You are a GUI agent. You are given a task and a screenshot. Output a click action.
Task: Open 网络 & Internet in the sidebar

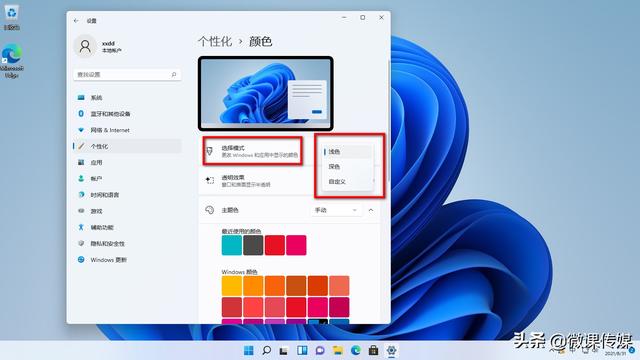[127, 130]
